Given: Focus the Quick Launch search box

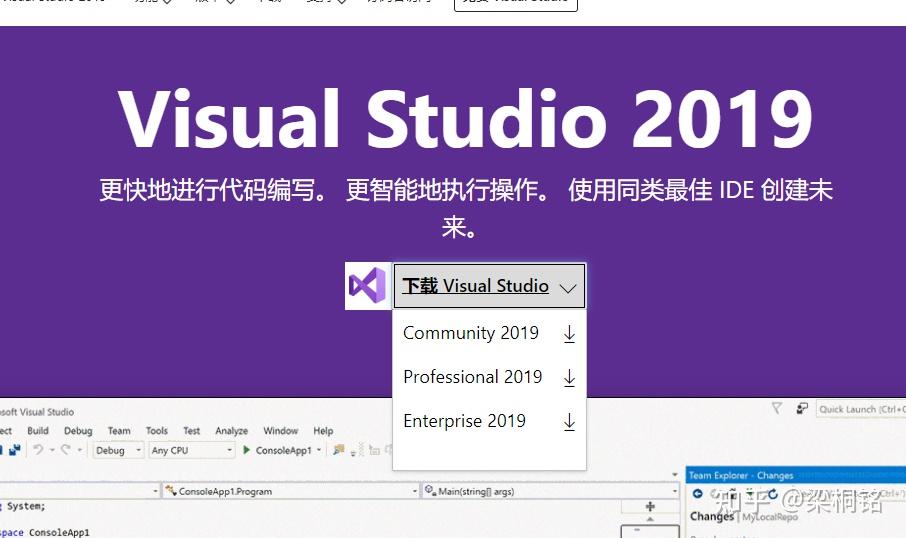Looking at the screenshot, I should tap(860, 409).
